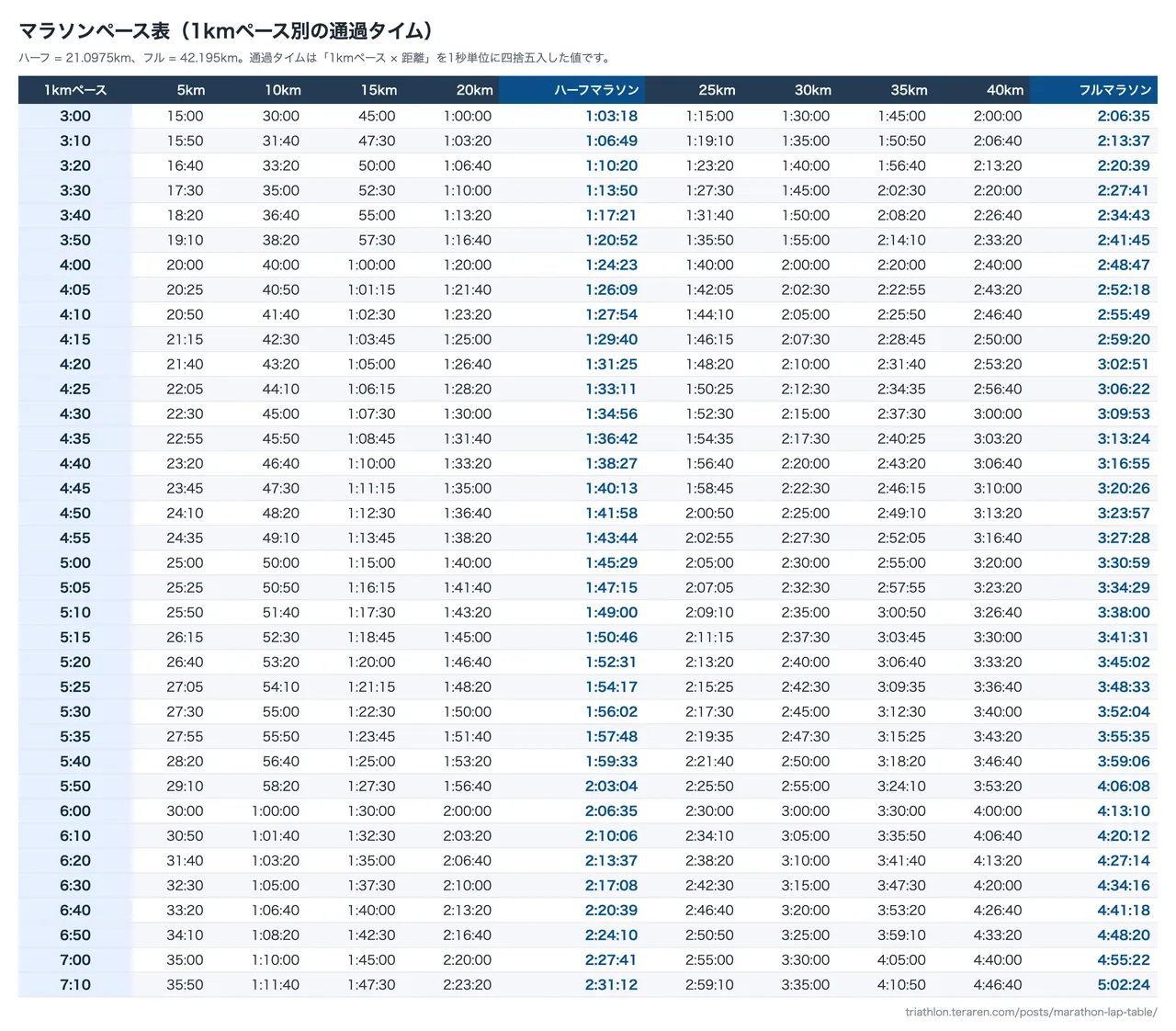Click the 30km time 2:47:30
1176x1031 pixels.
tap(805, 736)
